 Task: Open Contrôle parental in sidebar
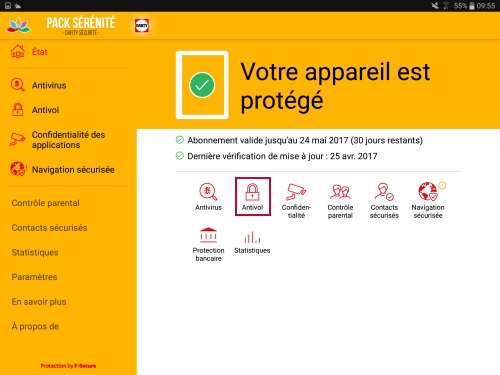pyautogui.click(x=45, y=203)
